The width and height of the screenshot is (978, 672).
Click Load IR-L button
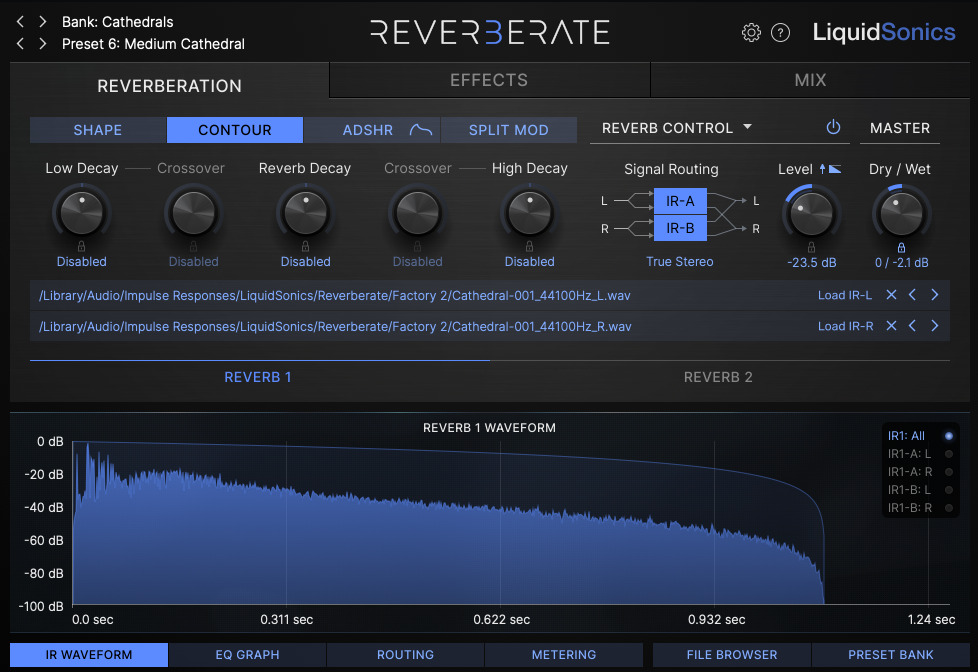[x=845, y=295]
